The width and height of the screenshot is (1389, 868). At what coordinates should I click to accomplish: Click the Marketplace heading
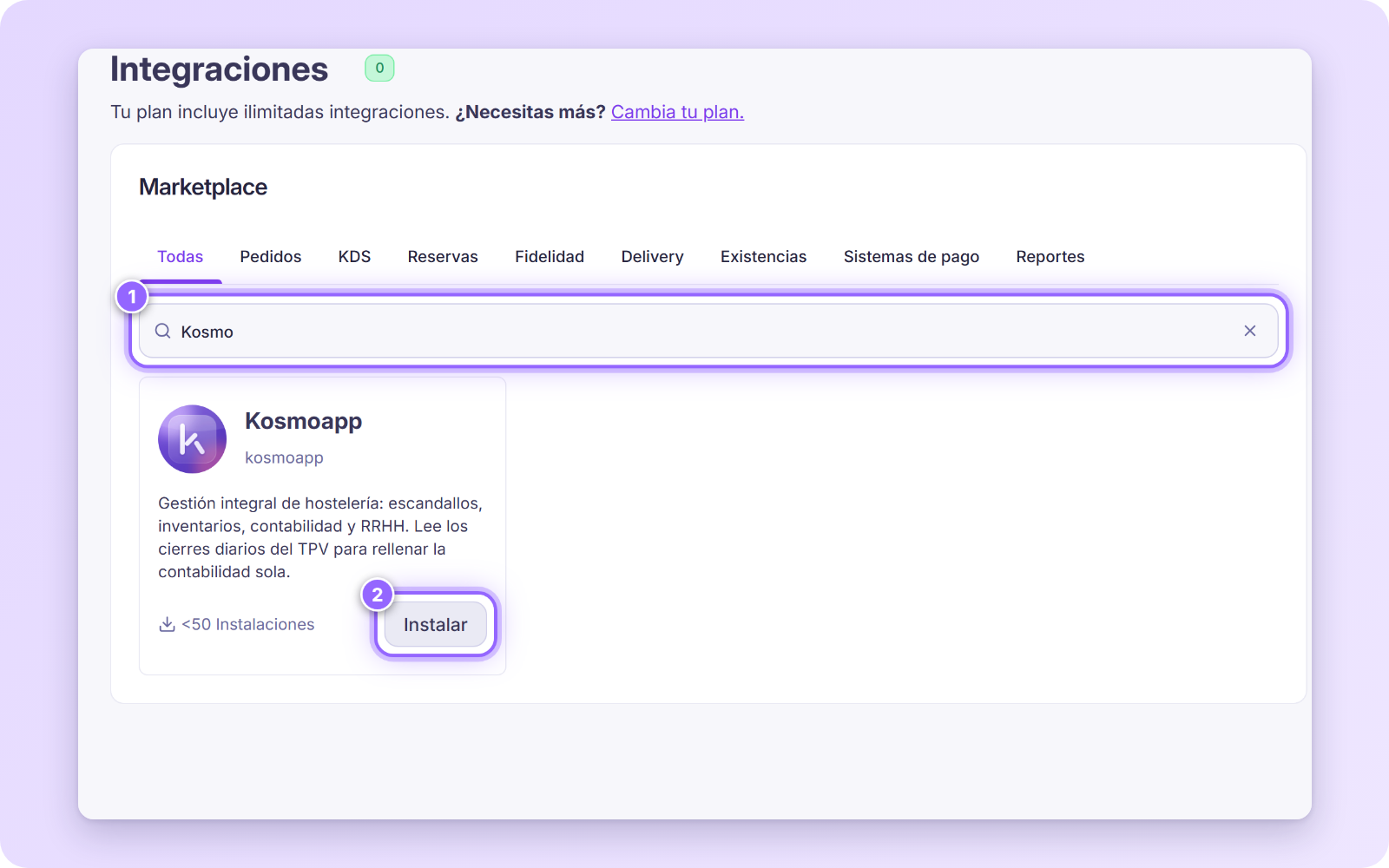pos(203,187)
